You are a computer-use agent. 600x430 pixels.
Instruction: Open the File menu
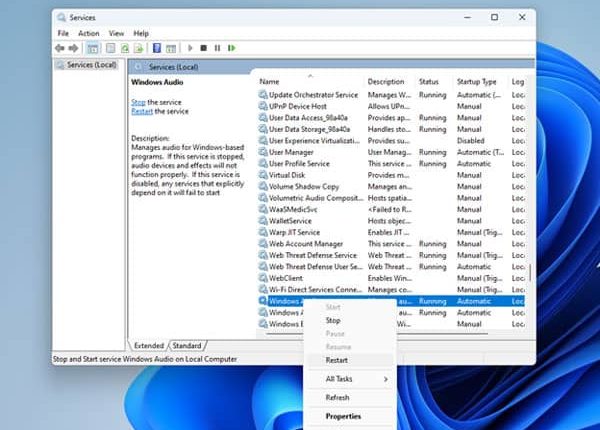63,34
